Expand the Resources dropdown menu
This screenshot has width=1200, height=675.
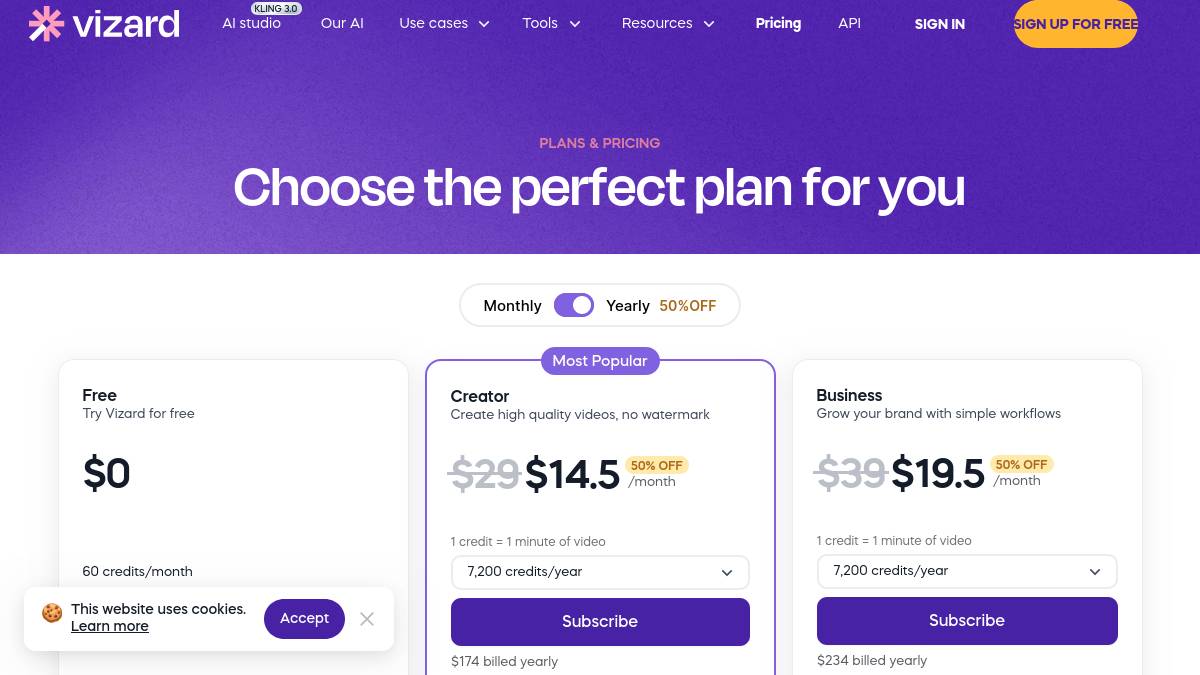tap(668, 23)
